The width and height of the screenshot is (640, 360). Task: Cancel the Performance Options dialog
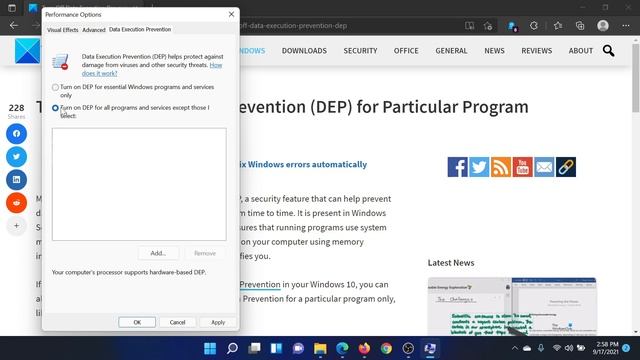[x=178, y=322]
